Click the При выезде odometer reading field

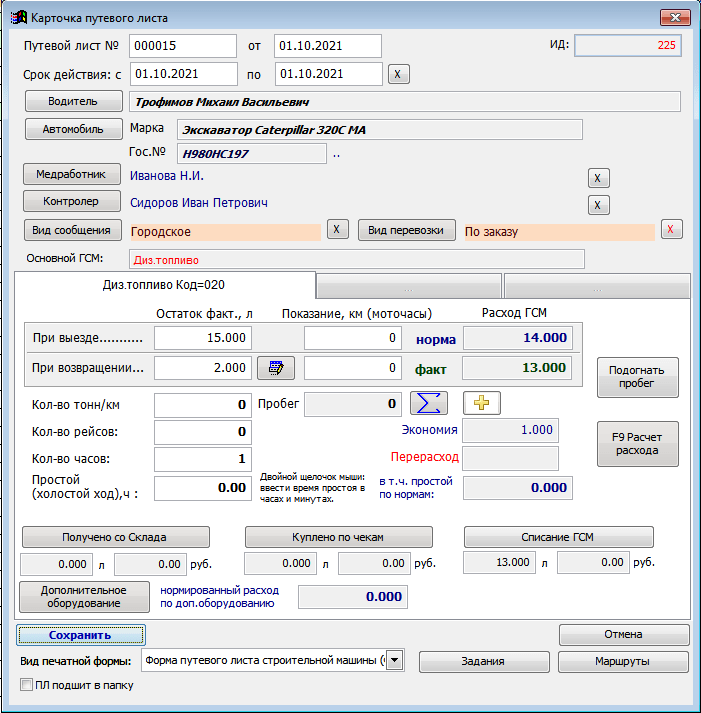click(353, 338)
